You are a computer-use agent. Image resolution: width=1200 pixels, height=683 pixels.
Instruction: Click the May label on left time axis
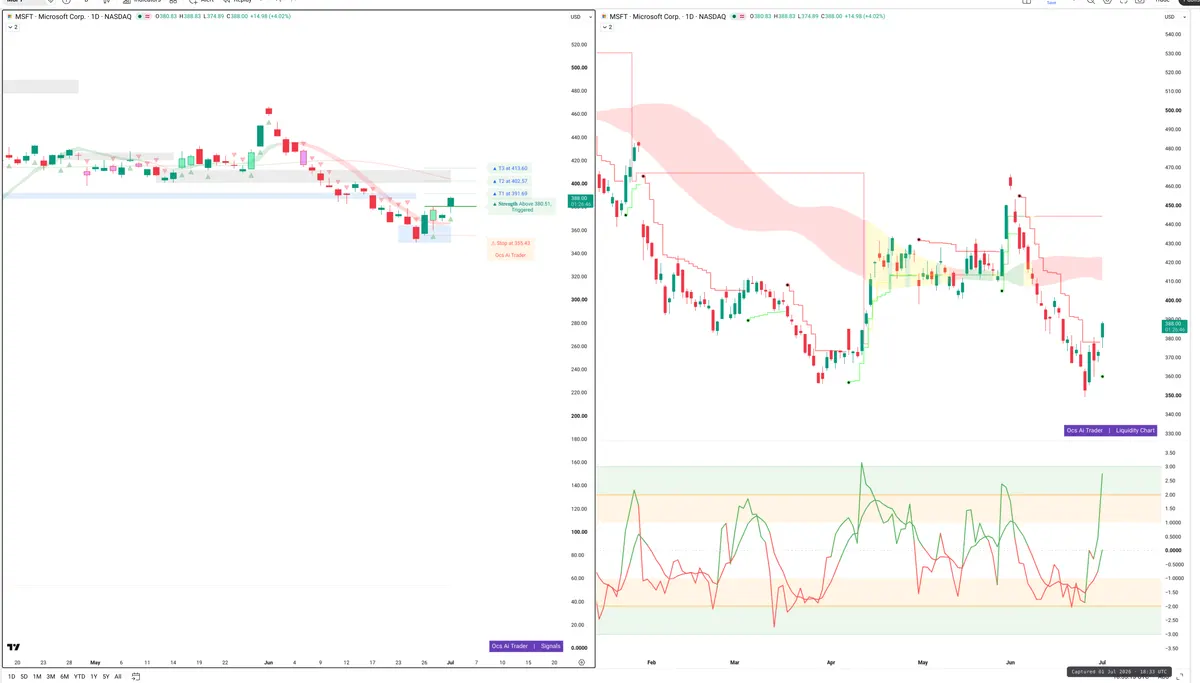tap(95, 662)
